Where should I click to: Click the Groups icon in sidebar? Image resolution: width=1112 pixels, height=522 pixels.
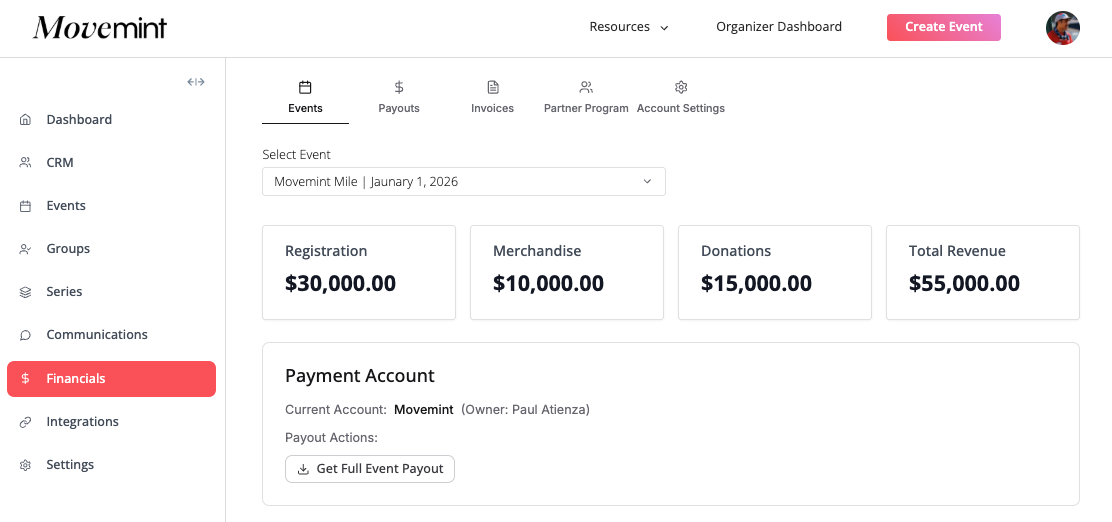[x=26, y=249]
